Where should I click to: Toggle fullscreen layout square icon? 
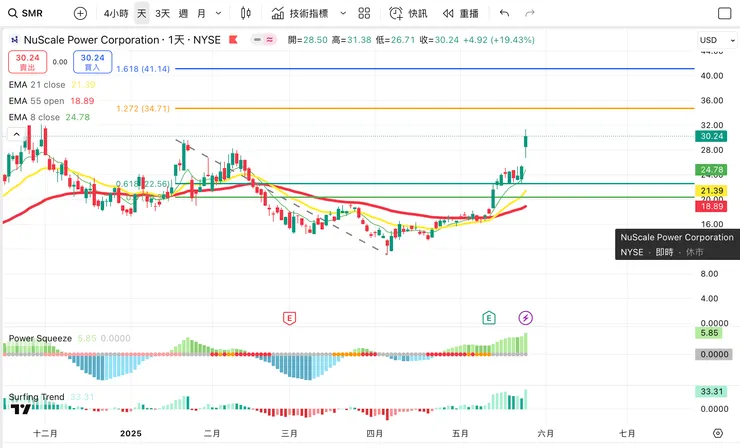724,13
